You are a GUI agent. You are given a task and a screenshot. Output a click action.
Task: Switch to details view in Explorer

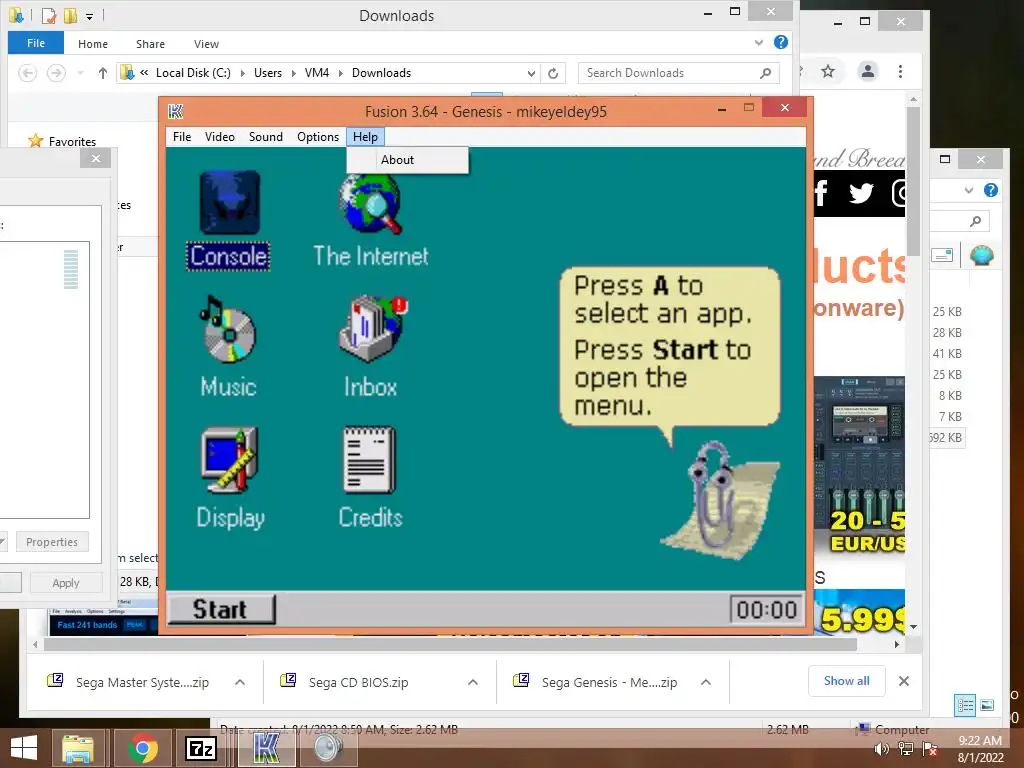[965, 705]
